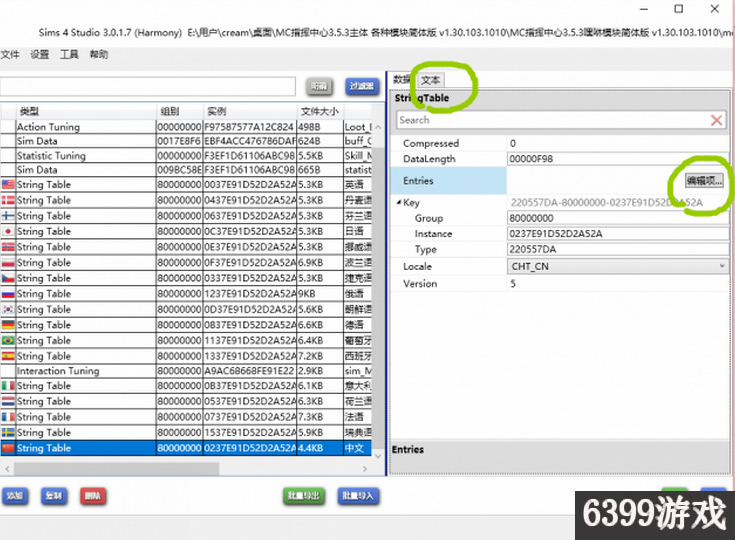The height and width of the screenshot is (540, 735).
Task: Select the Finnish flag String Table icon
Action: (8, 216)
